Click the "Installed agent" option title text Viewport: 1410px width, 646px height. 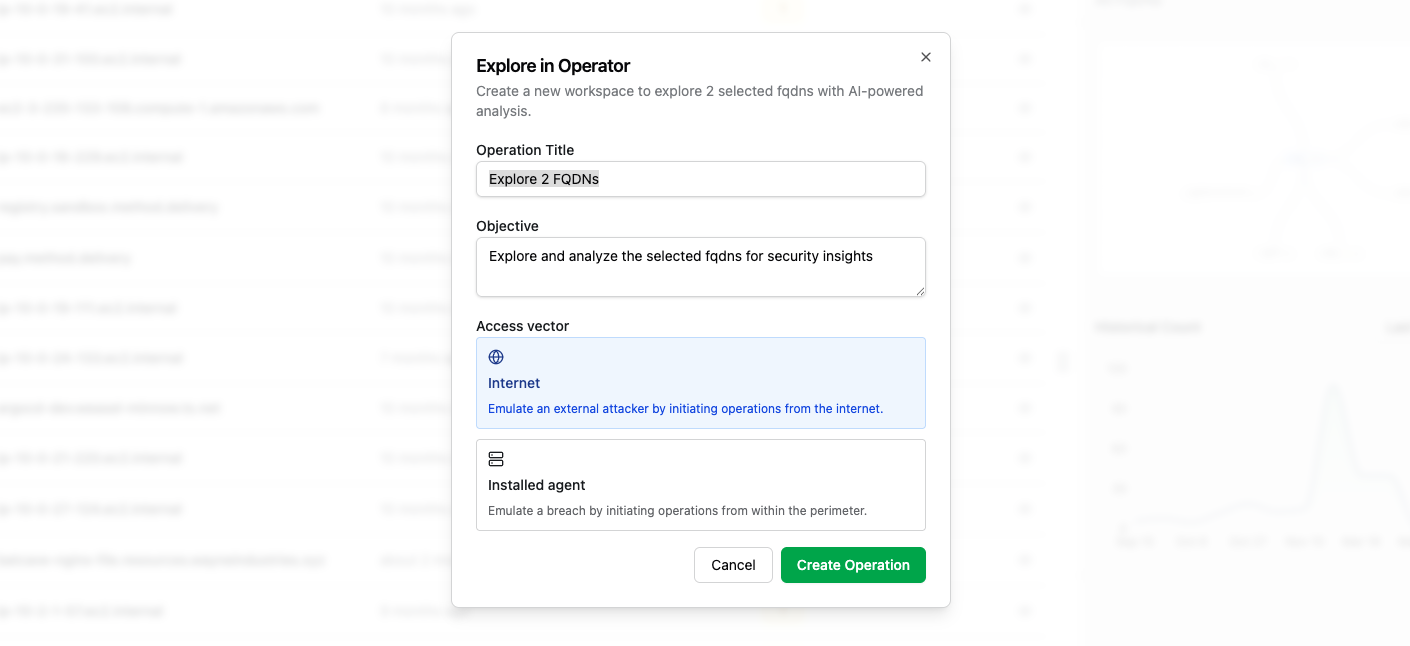tap(537, 485)
